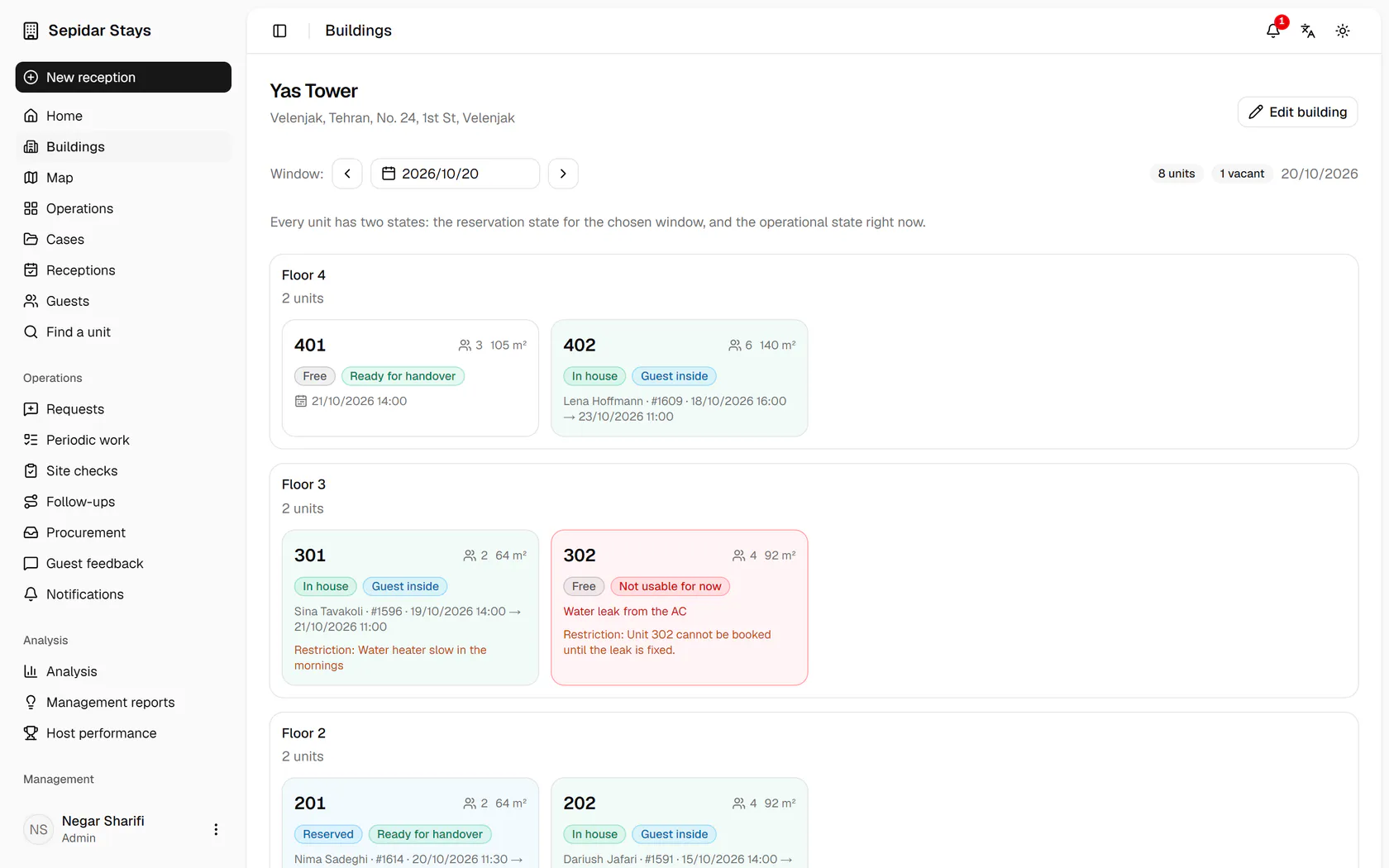This screenshot has height=868, width=1389.
Task: Open Notifications in sidebar
Action: coord(123,594)
